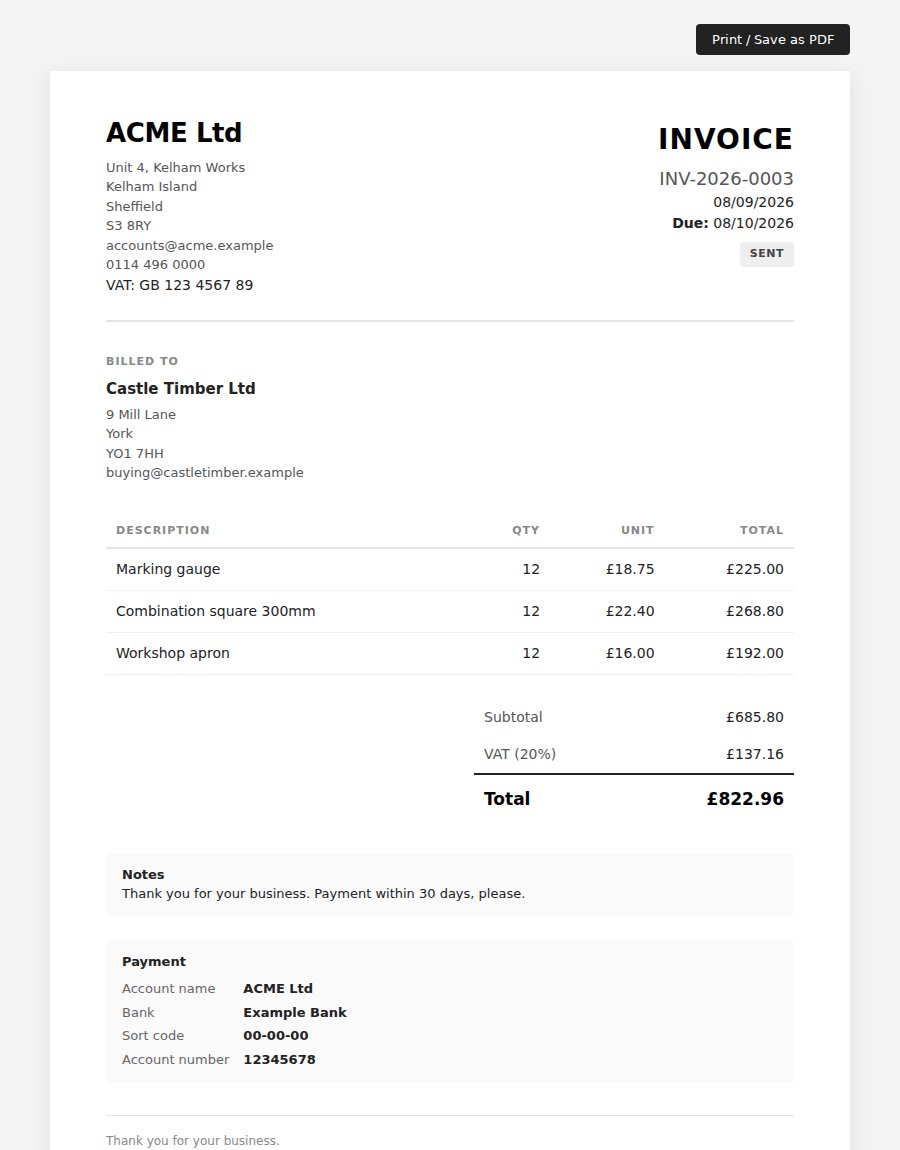Select phone number 0114 496 0000
900x1150 pixels.
[156, 265]
